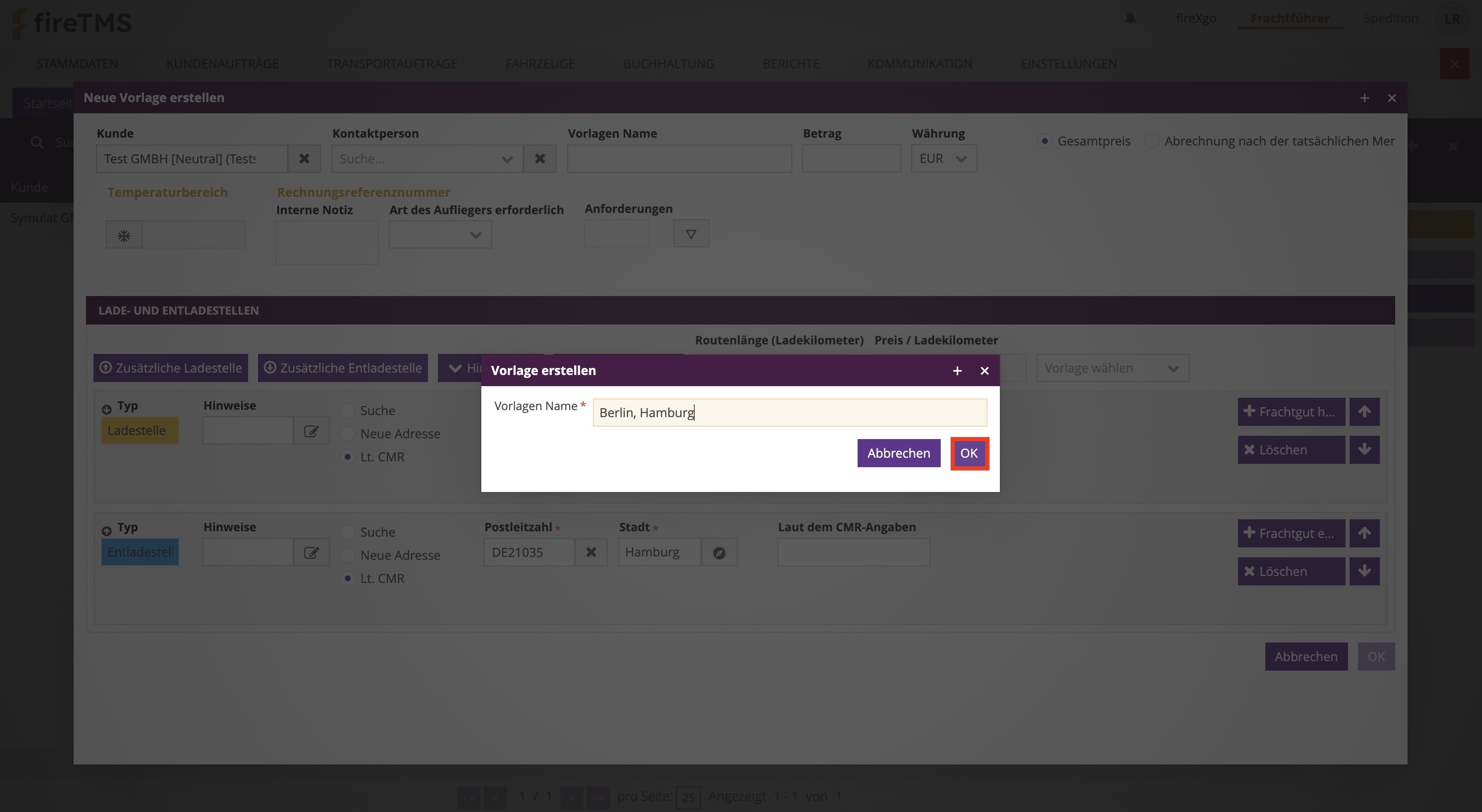Select the Gesamtpreis radio option
The image size is (1482, 812).
(1045, 141)
